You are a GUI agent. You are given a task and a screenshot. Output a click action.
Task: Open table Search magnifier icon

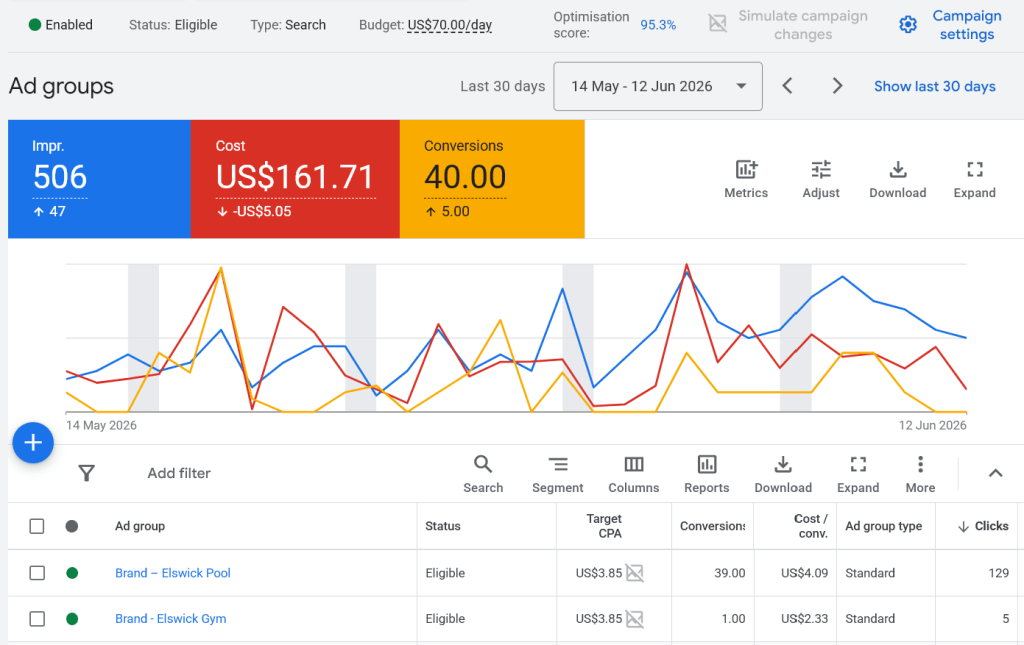pyautogui.click(x=483, y=464)
